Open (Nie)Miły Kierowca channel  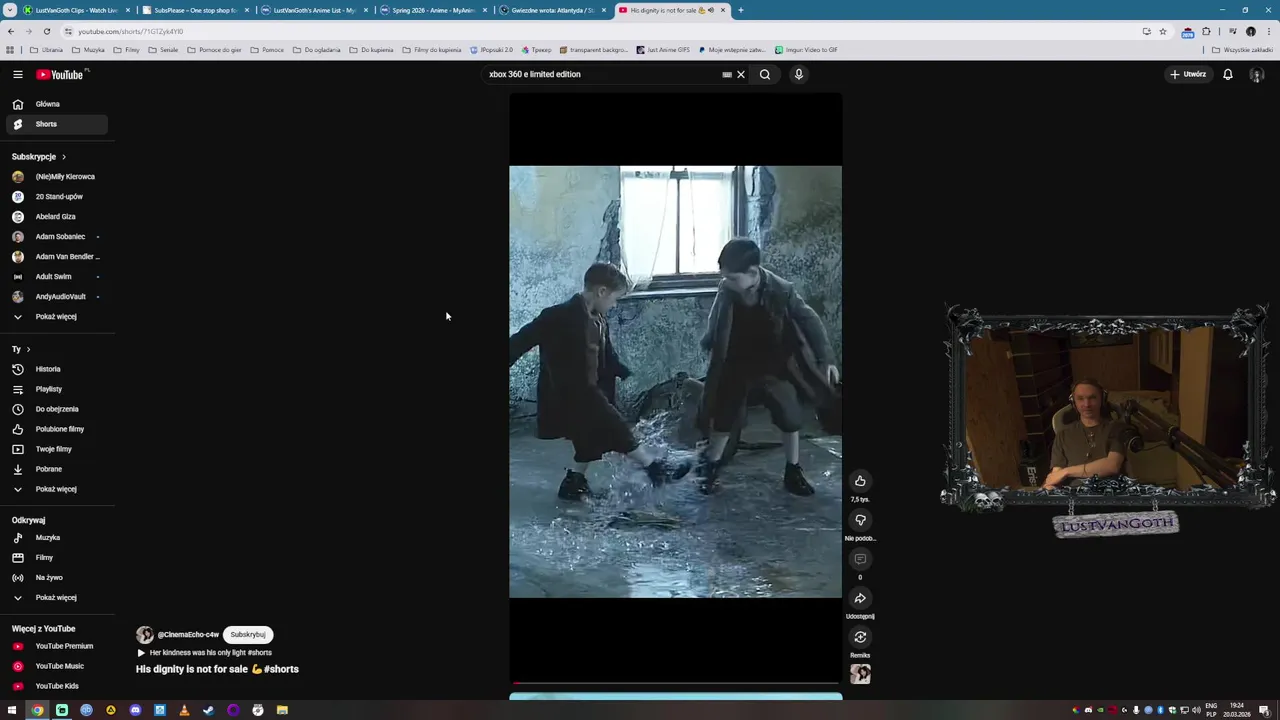[x=55, y=176]
